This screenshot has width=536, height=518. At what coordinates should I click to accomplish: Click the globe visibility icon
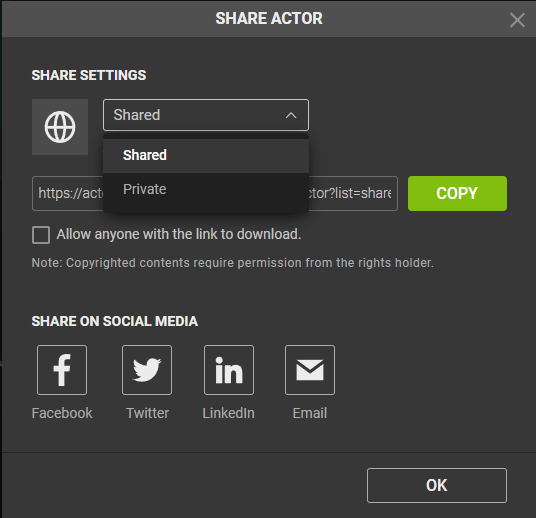click(60, 127)
